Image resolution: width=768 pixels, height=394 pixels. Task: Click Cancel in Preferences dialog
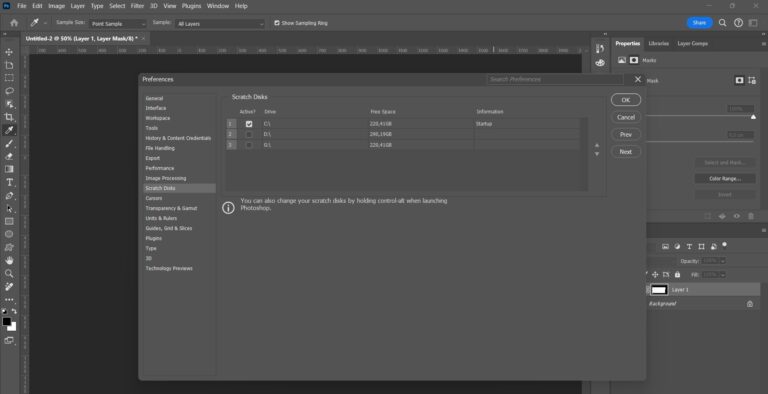click(626, 117)
